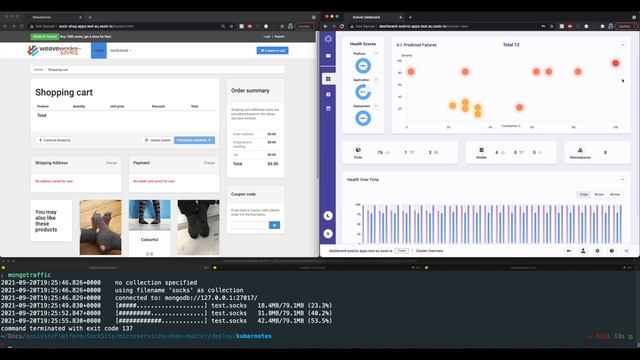Click the Application health donut chart
Viewport: 640px width, 360px height.
[362, 92]
